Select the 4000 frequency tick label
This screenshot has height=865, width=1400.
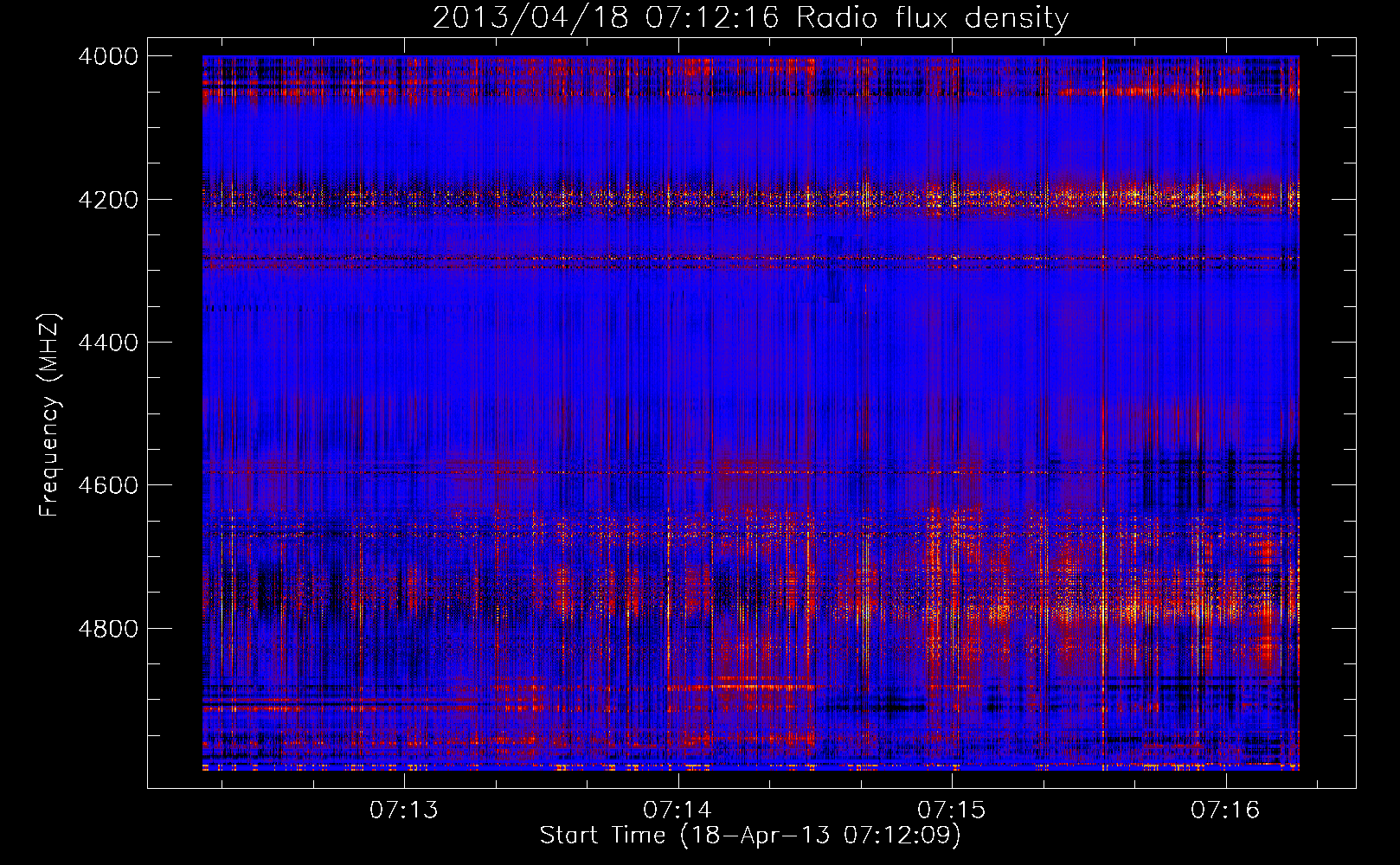108,56
